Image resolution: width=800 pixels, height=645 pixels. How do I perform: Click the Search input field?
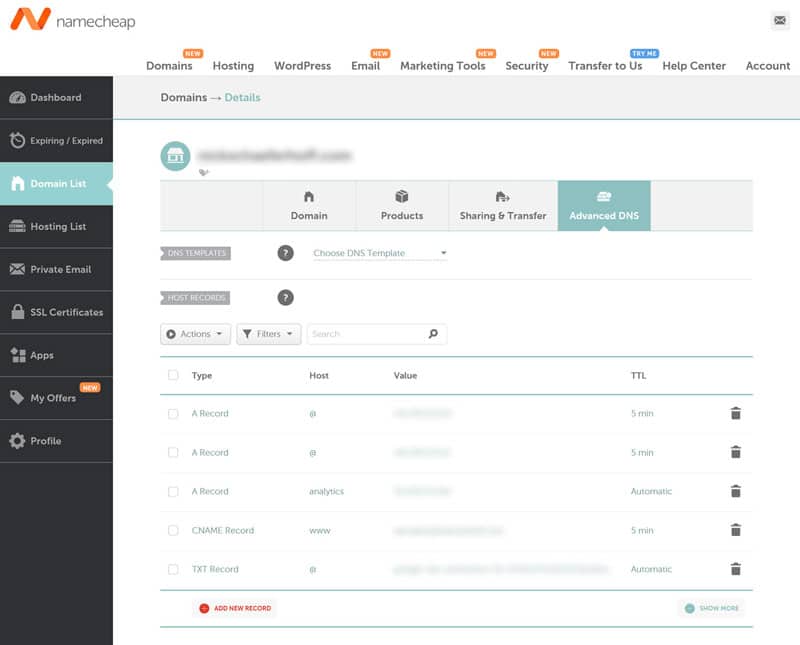point(377,334)
